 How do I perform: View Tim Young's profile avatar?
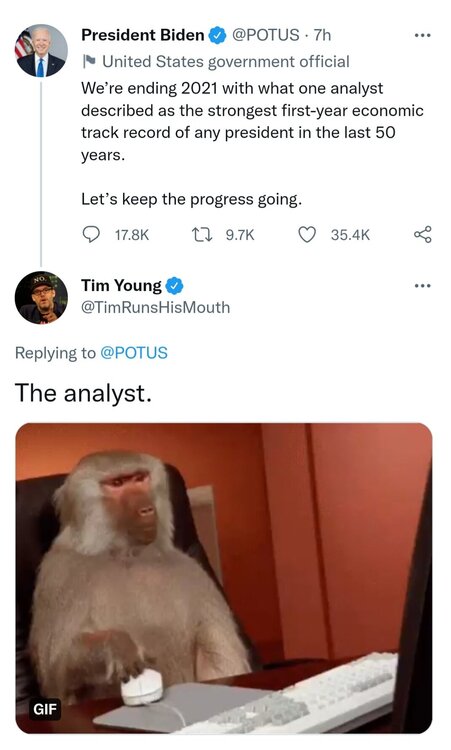tap(41, 298)
